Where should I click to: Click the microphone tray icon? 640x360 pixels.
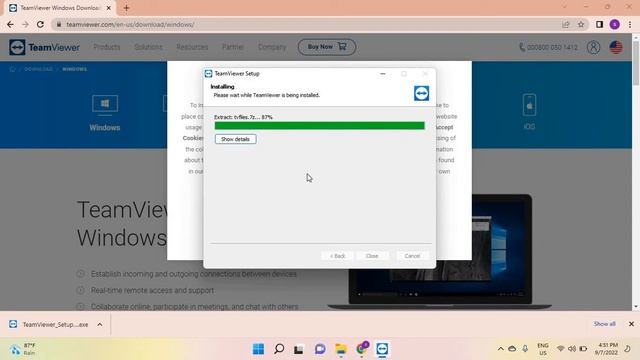tap(525, 349)
